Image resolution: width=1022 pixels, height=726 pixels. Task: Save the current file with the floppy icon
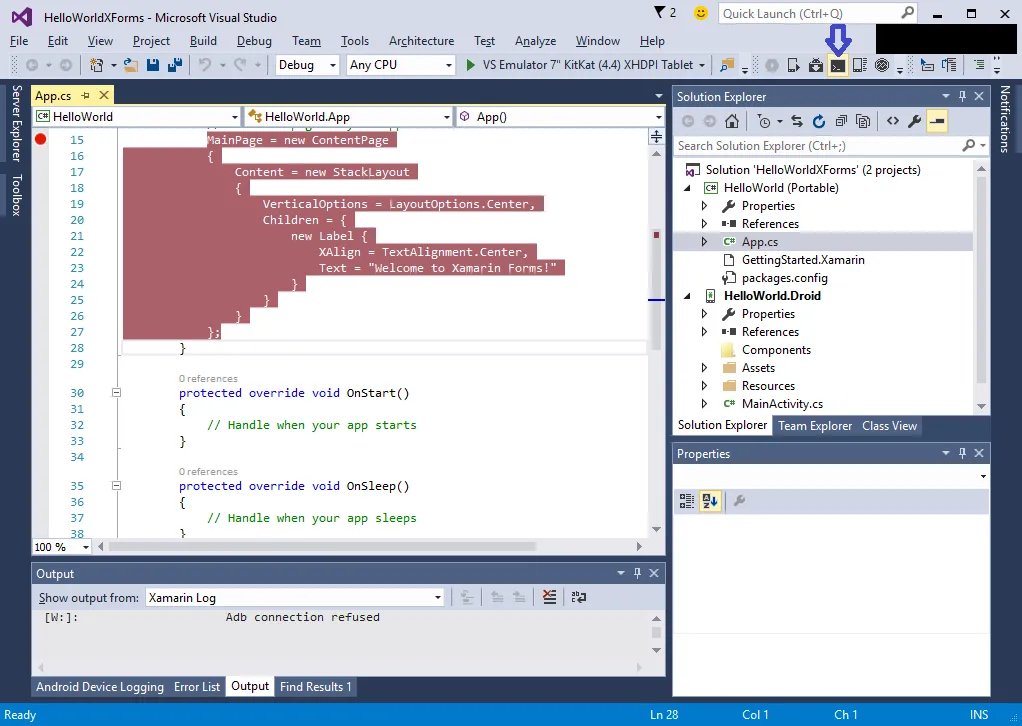point(153,65)
